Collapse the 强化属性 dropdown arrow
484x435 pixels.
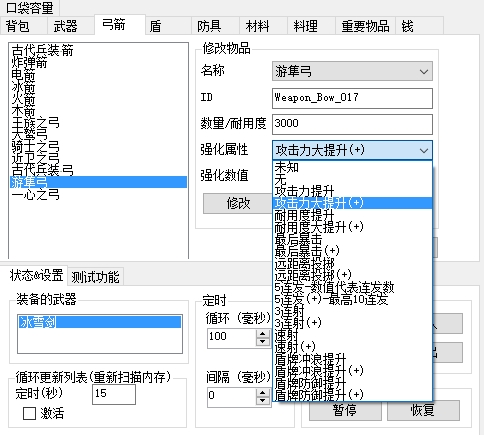point(424,150)
